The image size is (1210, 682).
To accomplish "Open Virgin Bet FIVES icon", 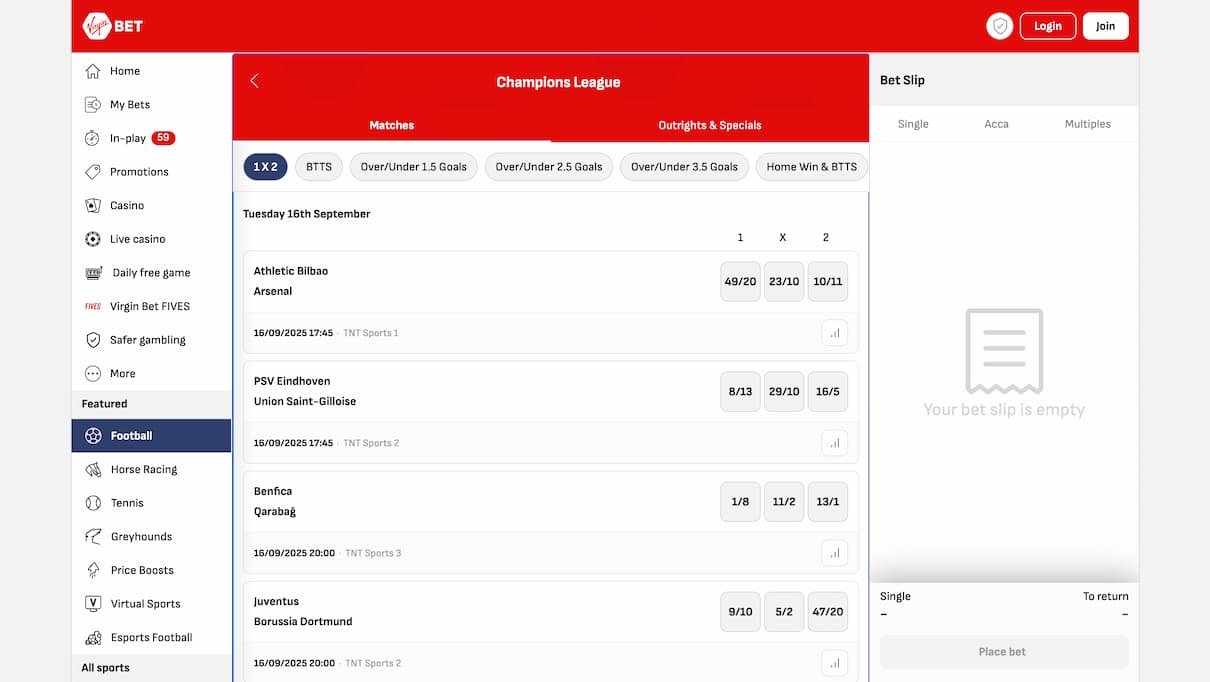I will pos(93,306).
